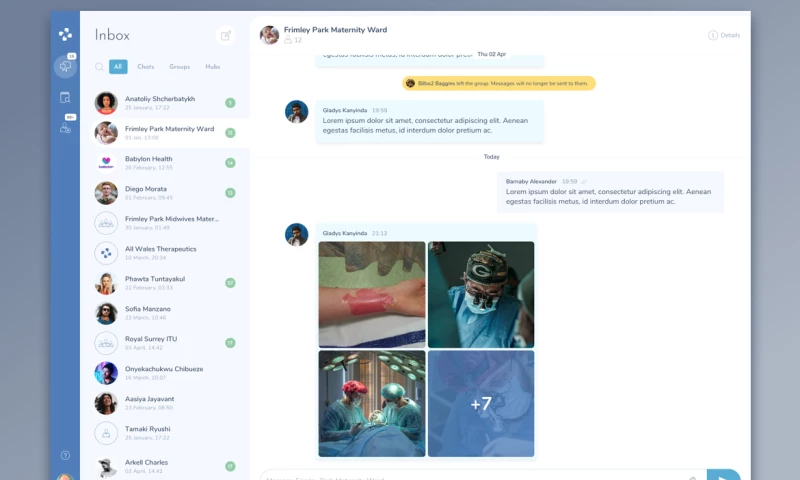Viewport: 800px width, 480px height.
Task: Click the unread badge on Phawta Tuntayakul
Action: coord(230,283)
